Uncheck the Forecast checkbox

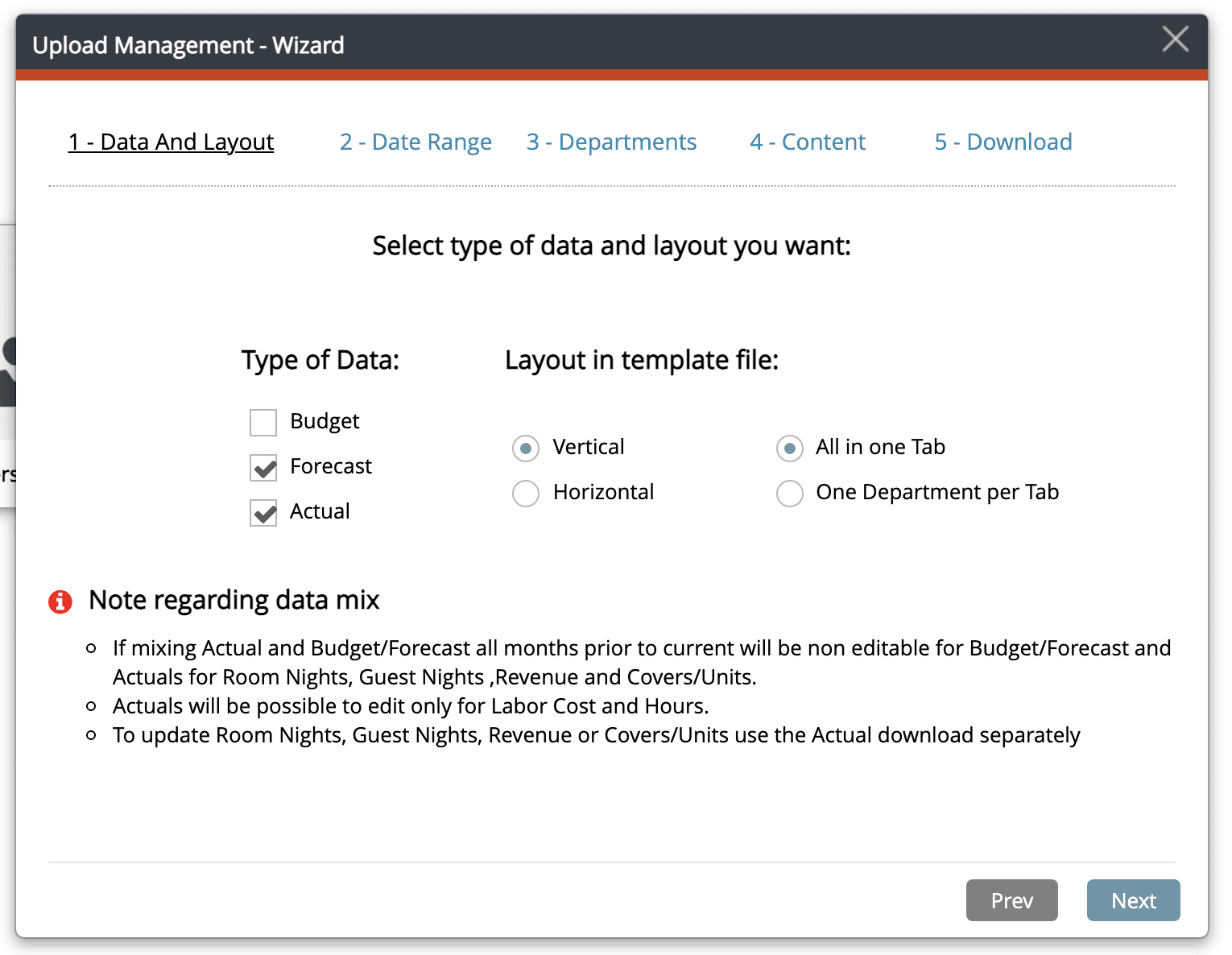tap(263, 467)
